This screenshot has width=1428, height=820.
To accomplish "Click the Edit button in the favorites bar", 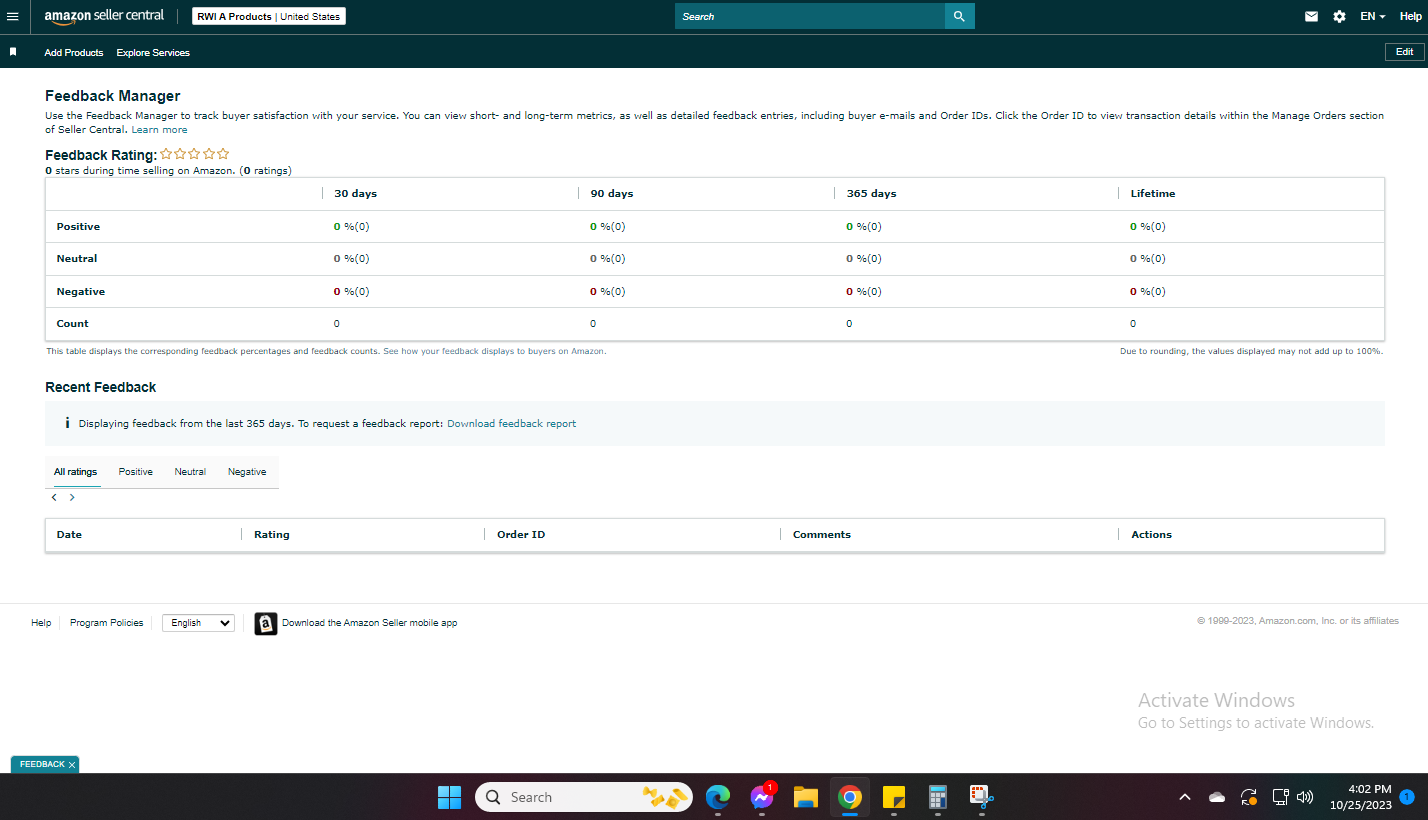I will [1404, 52].
